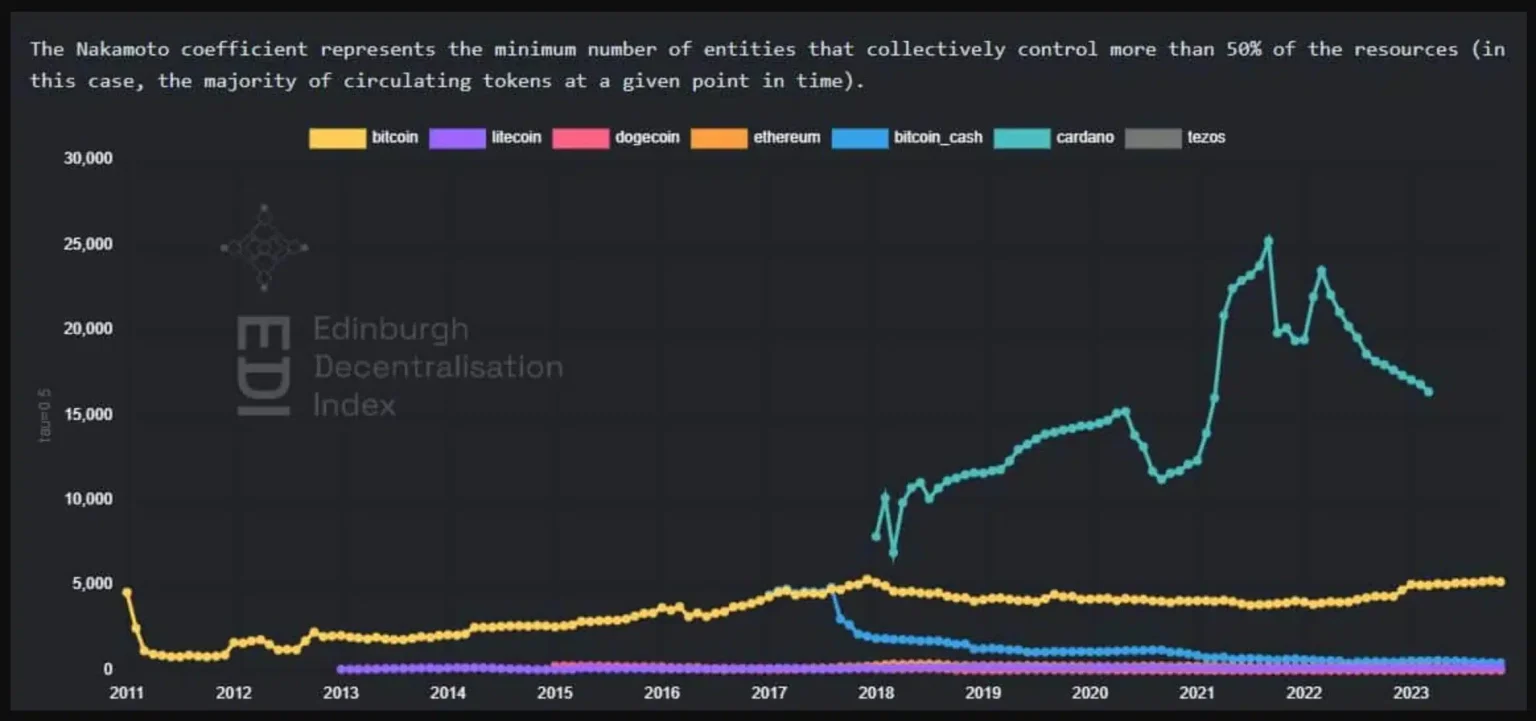Screen dimensions: 1536x721
Task: Toggle the bitcoin series in legend
Action: (364, 138)
